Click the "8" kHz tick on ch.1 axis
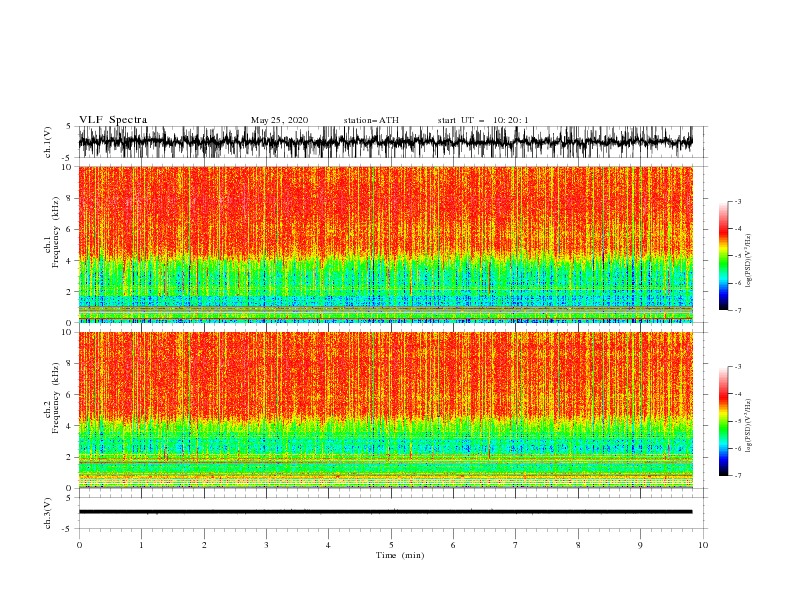 coord(69,198)
